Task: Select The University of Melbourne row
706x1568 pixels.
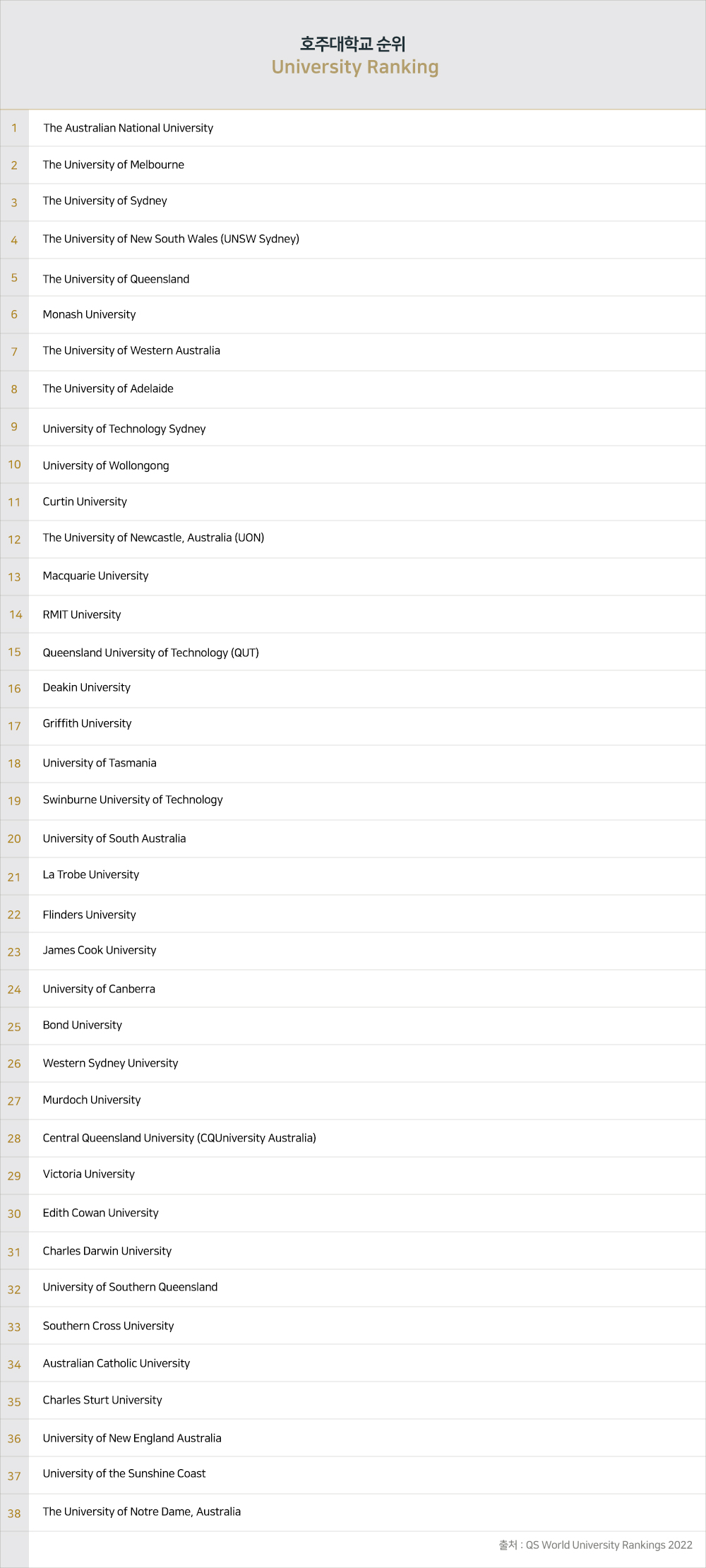Action: tap(113, 165)
